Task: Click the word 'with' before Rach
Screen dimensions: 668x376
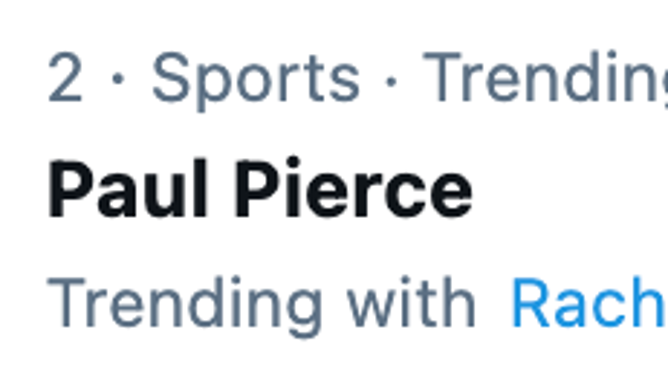Action: [x=411, y=302]
